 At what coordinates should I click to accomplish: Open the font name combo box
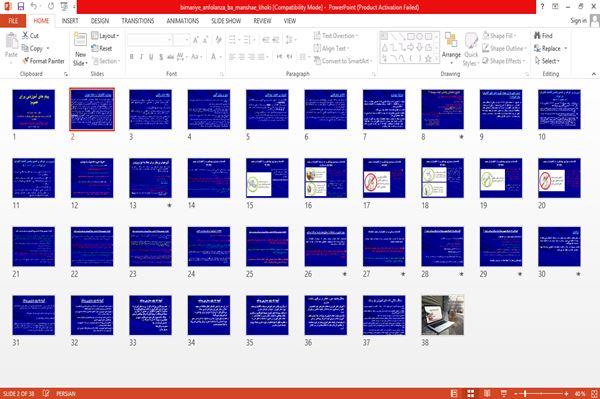[150, 40]
